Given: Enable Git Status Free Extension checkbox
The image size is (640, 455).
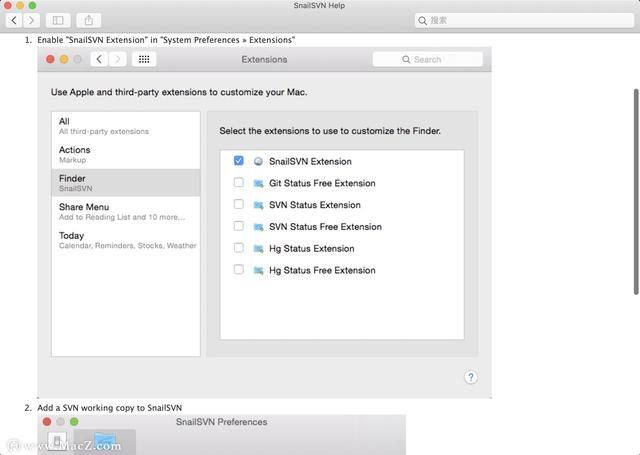Looking at the screenshot, I should (x=239, y=182).
